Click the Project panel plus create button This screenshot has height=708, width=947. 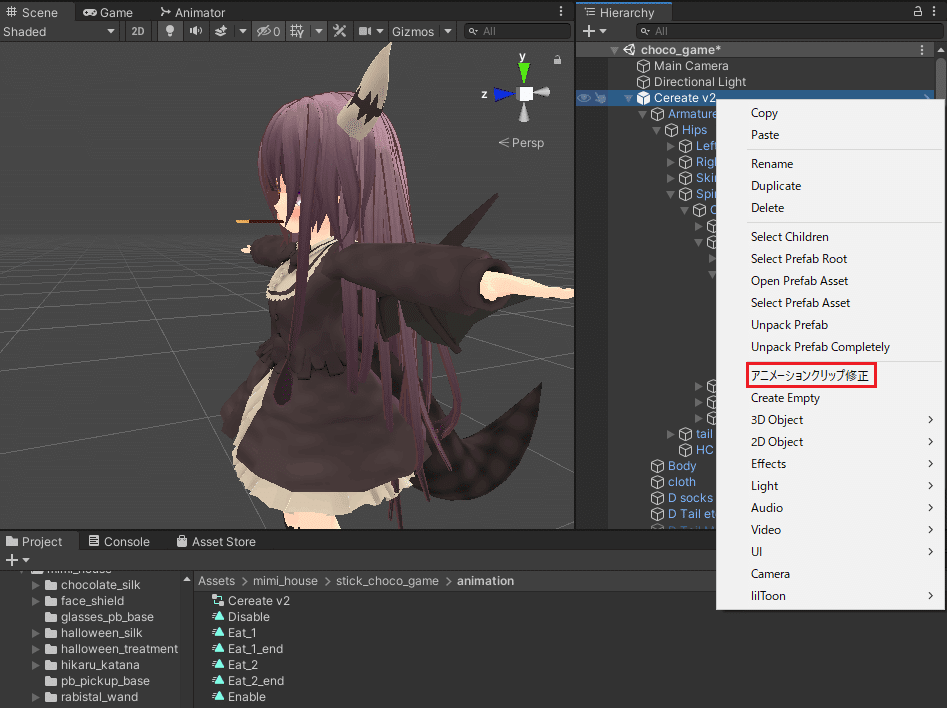(x=12, y=560)
